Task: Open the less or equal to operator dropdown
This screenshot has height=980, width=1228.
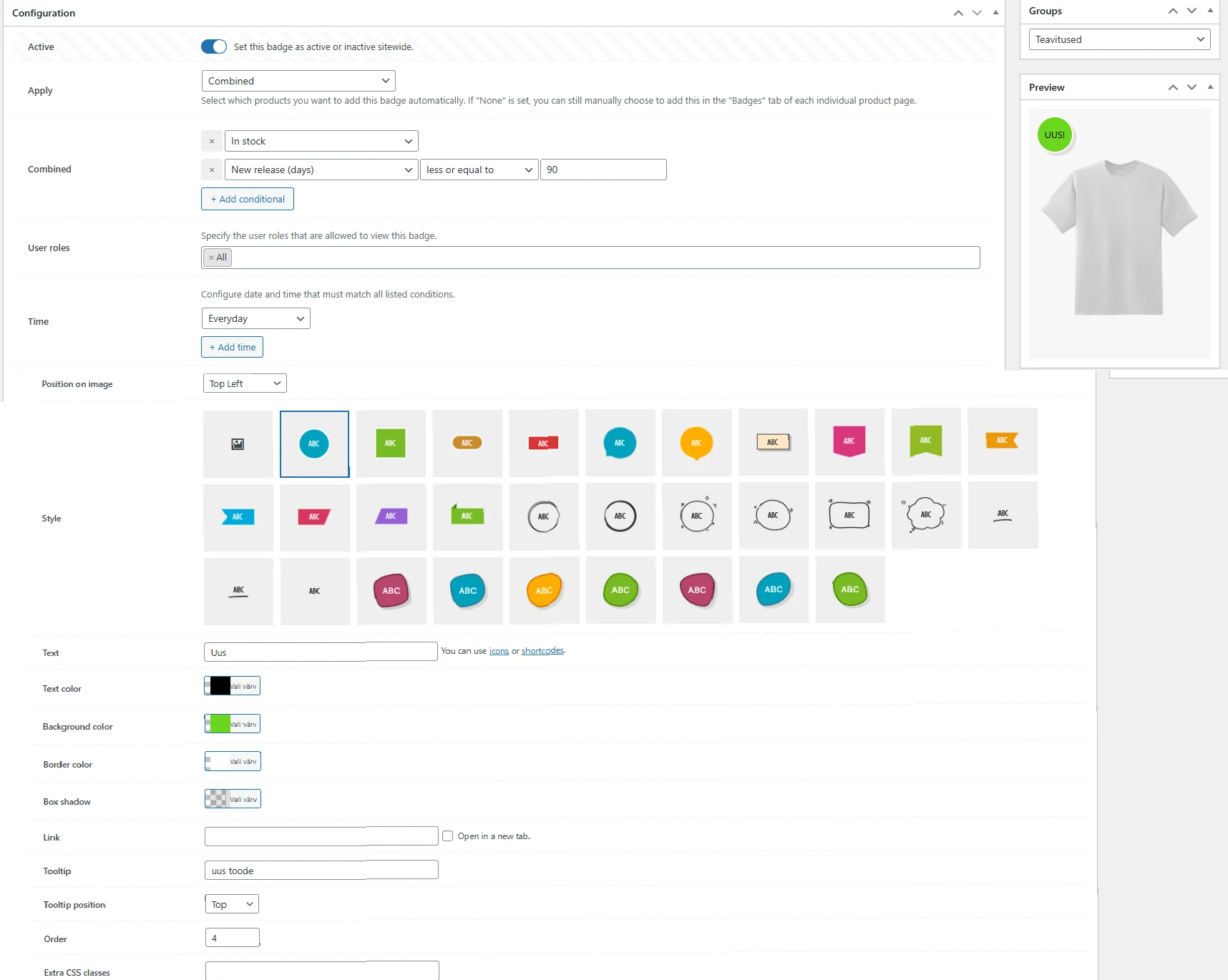Action: click(x=479, y=170)
